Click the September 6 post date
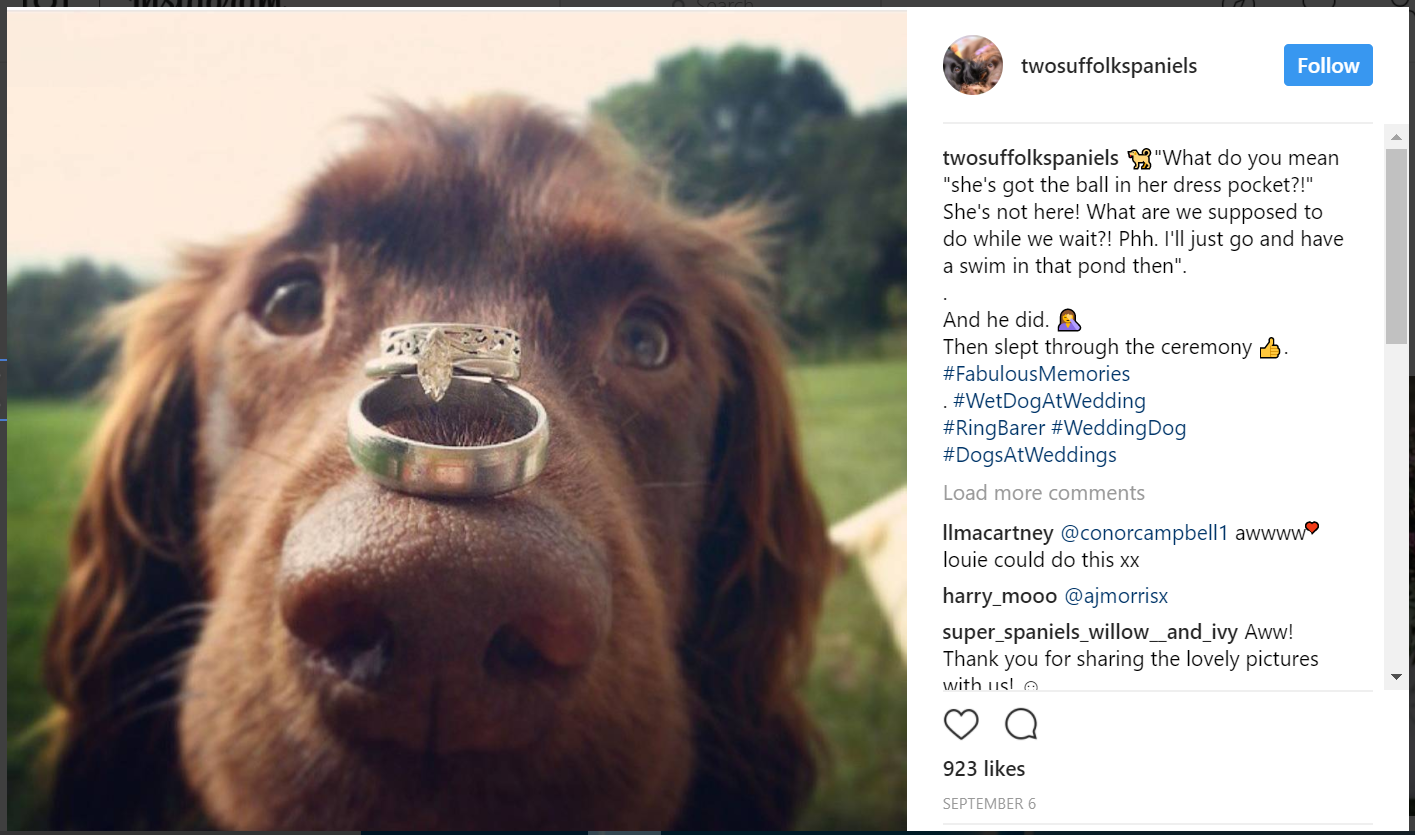The width and height of the screenshot is (1415, 835). [989, 804]
